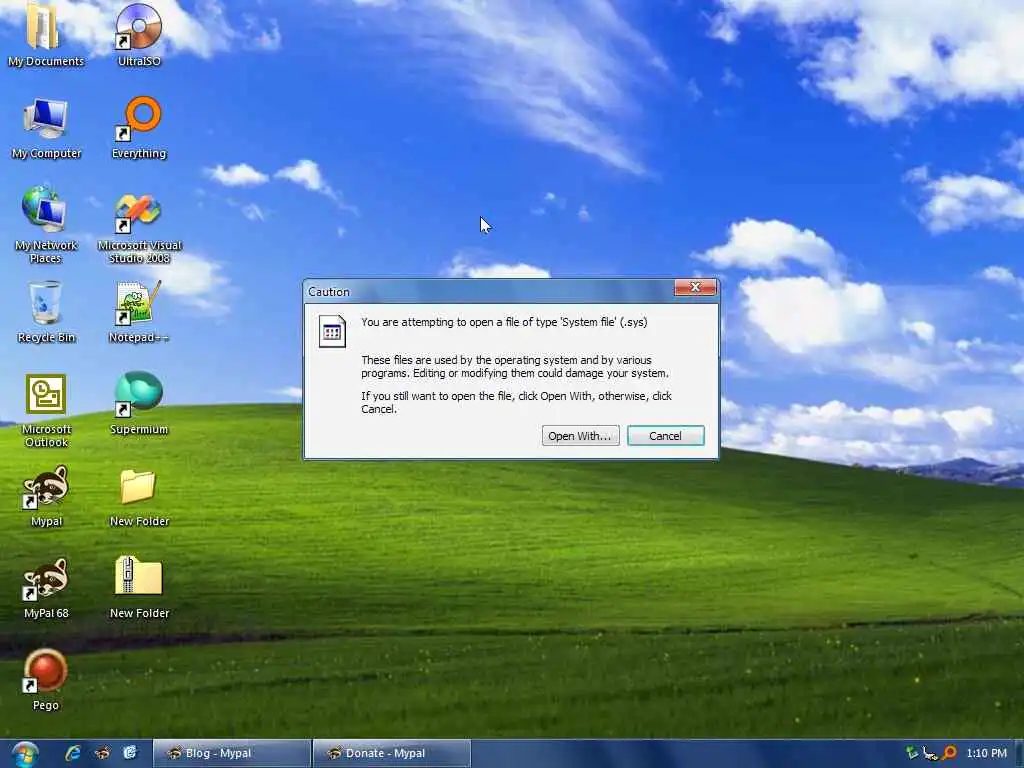The image size is (1024, 768).
Task: Click the Everything magnifier tray icon
Action: tap(950, 753)
